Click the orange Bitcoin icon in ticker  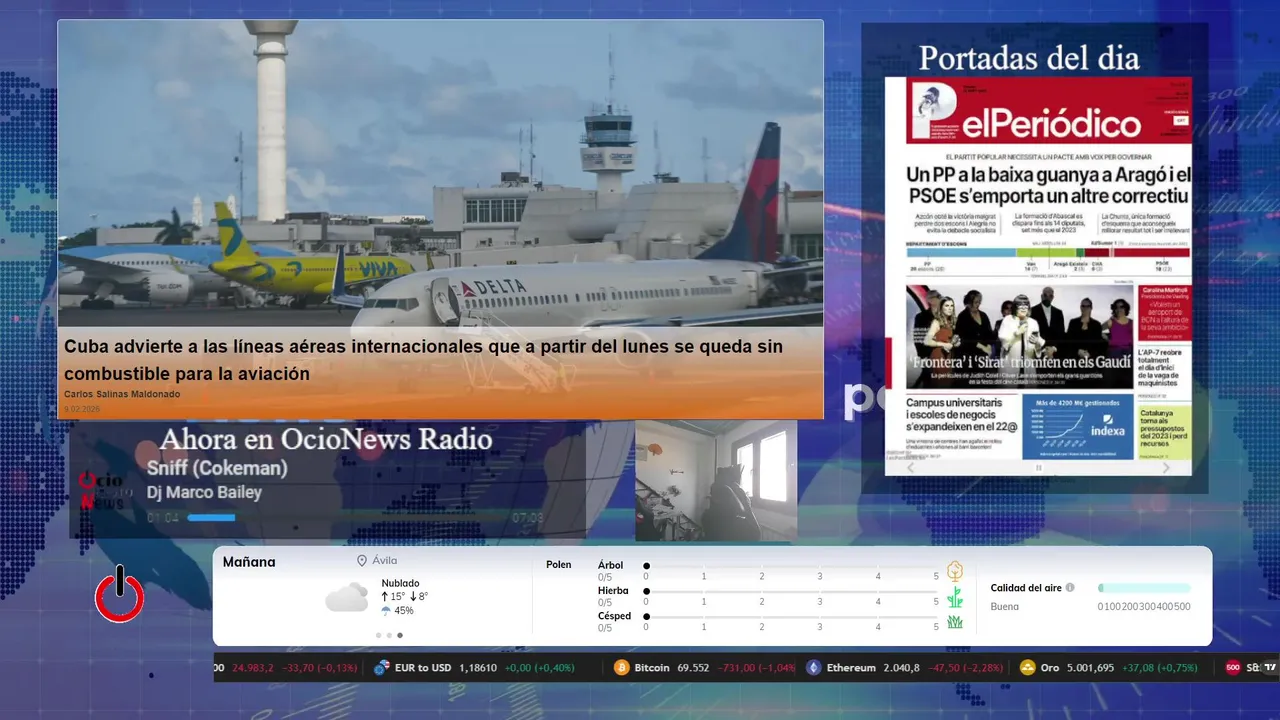pyautogui.click(x=622, y=668)
